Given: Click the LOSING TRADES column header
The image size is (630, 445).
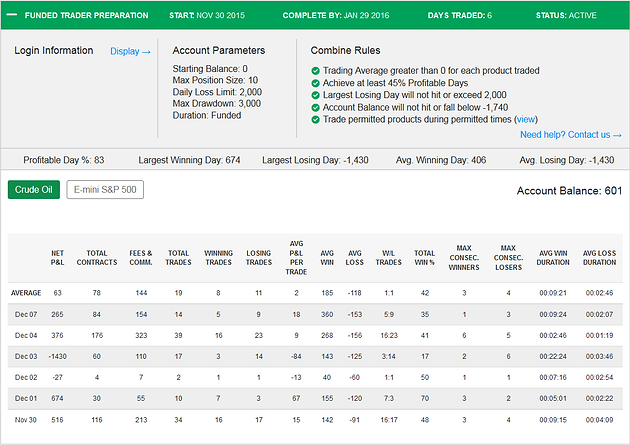Looking at the screenshot, I should pos(259,258).
